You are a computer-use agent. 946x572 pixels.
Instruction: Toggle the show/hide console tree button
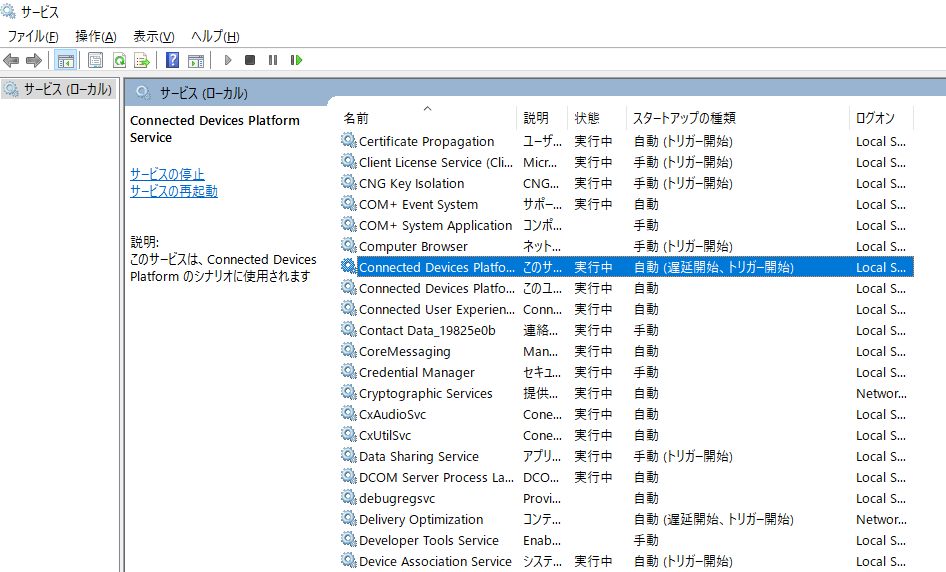(65, 60)
